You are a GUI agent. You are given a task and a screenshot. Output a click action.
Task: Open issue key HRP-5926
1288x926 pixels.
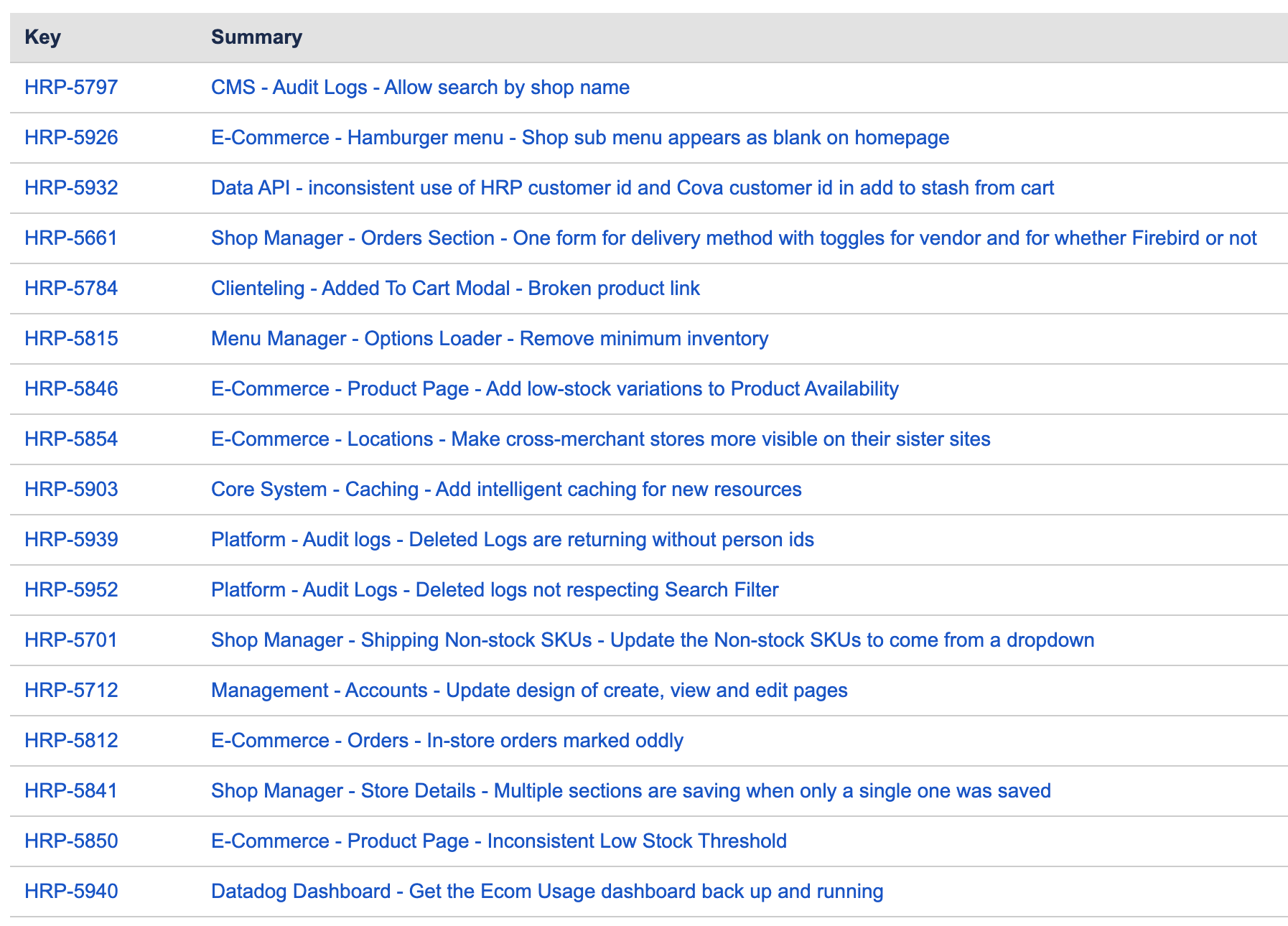[x=71, y=138]
